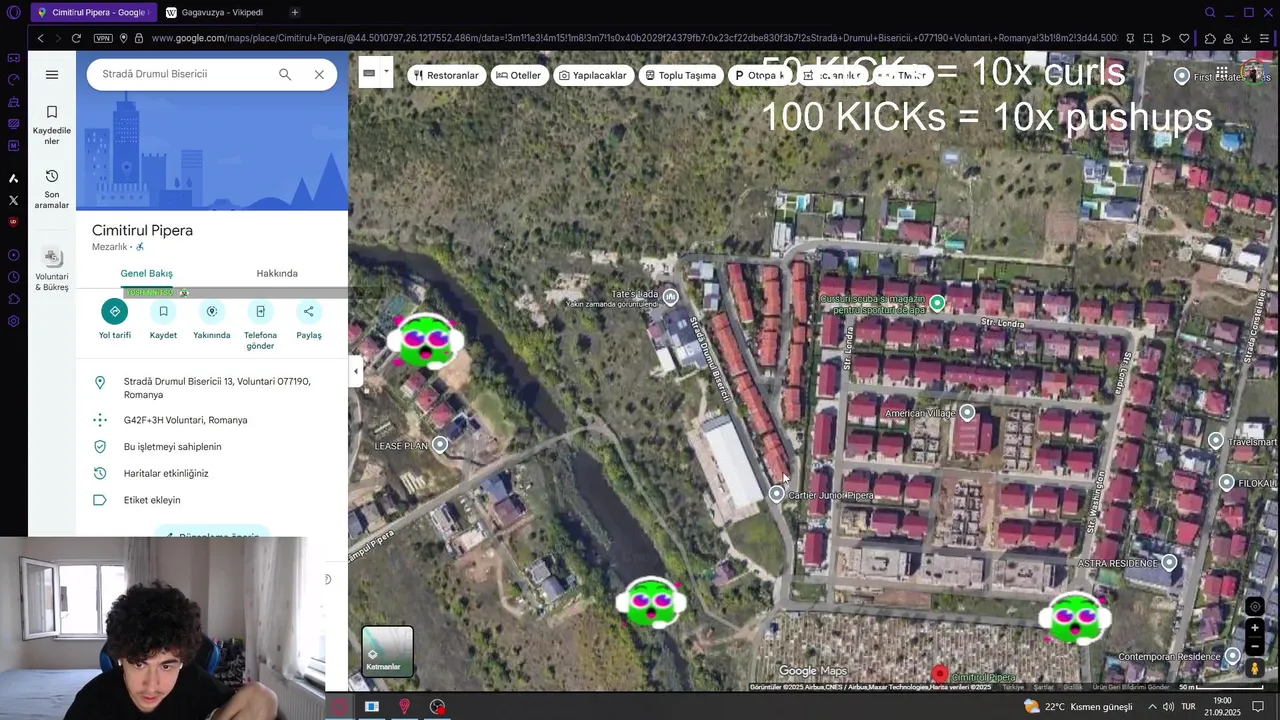The width and height of the screenshot is (1280, 720).
Task: Click the search magnifier in Maps search box
Action: (x=285, y=74)
